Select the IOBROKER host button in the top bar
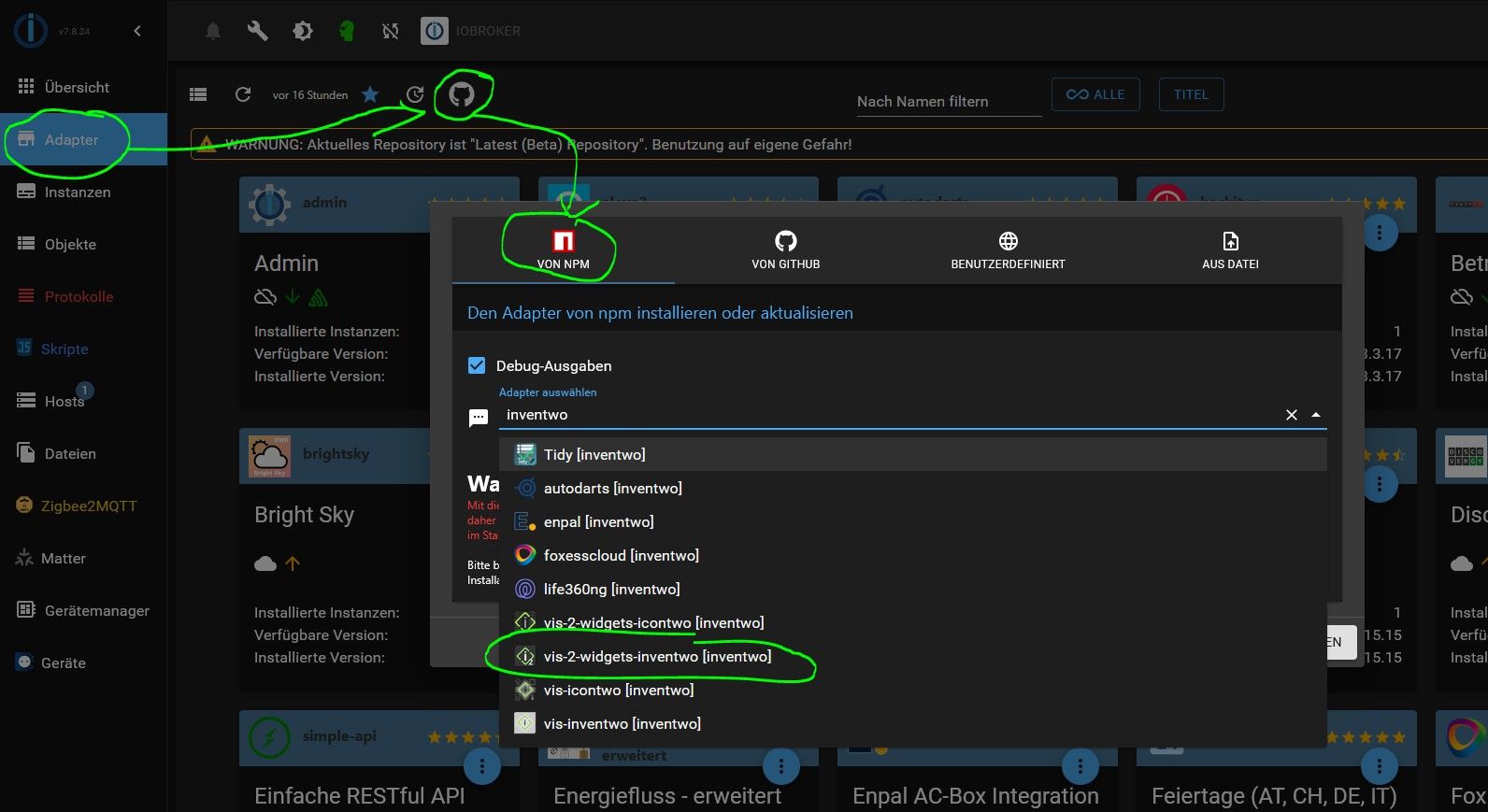The height and width of the screenshot is (812, 1488). pos(471,31)
